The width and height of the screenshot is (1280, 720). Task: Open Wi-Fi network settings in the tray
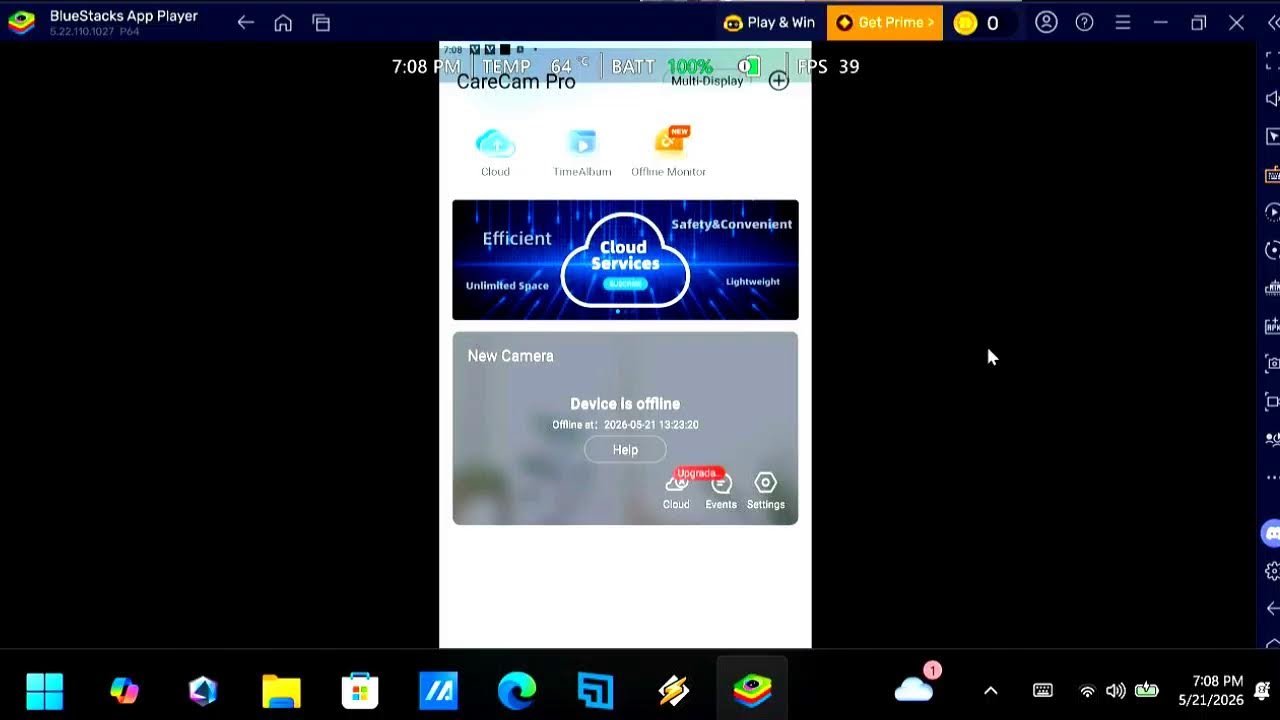(x=1087, y=691)
